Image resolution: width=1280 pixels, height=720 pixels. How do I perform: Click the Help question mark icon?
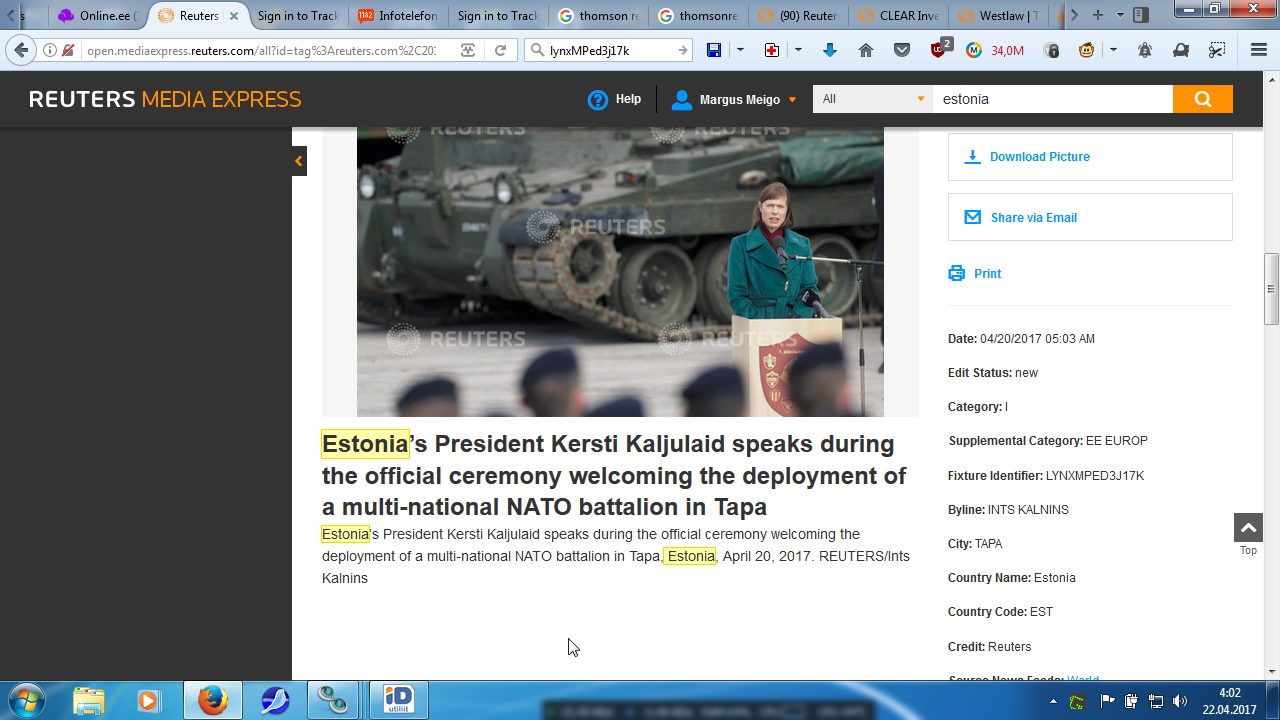point(598,99)
